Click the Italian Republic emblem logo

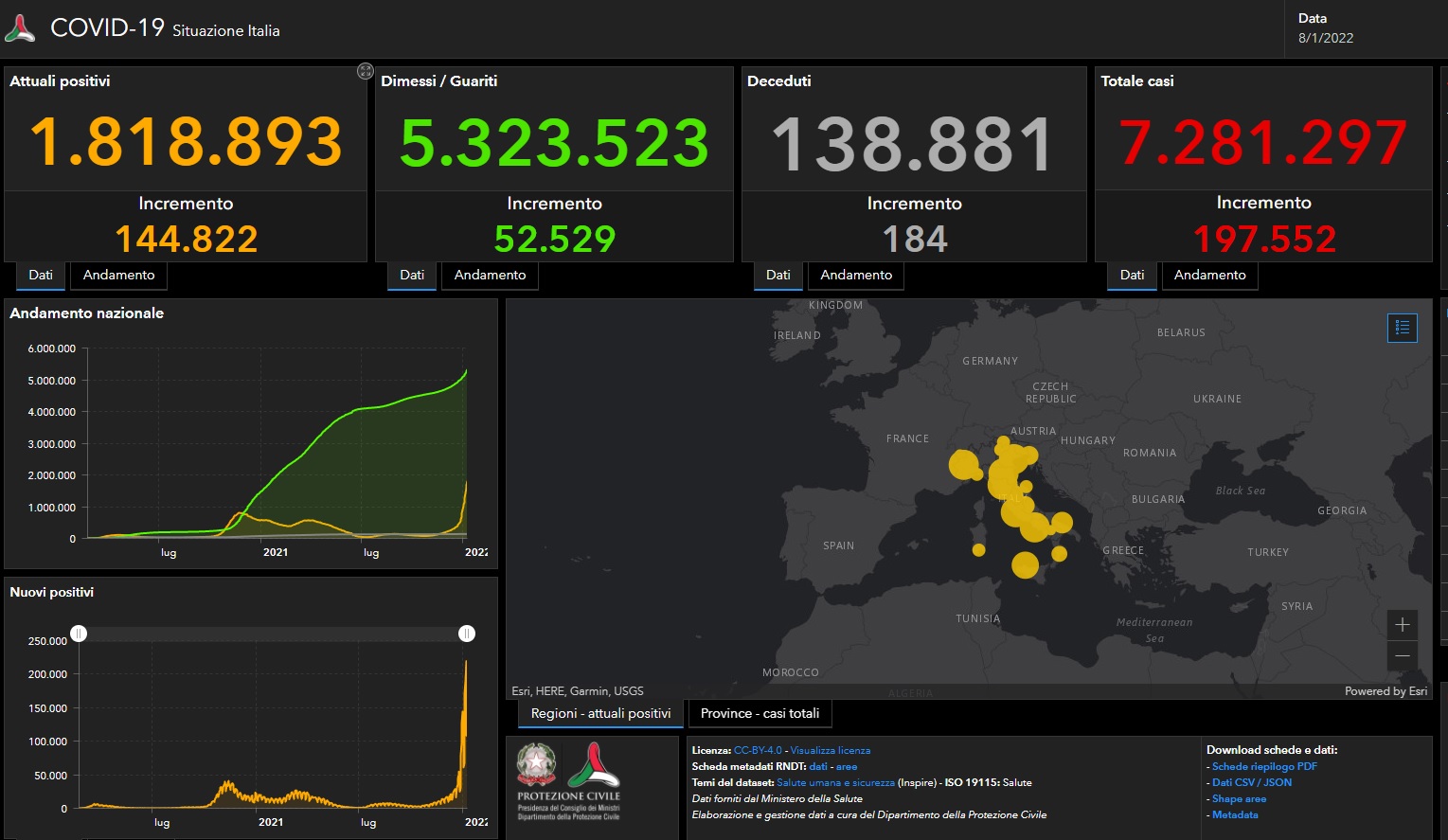click(537, 765)
